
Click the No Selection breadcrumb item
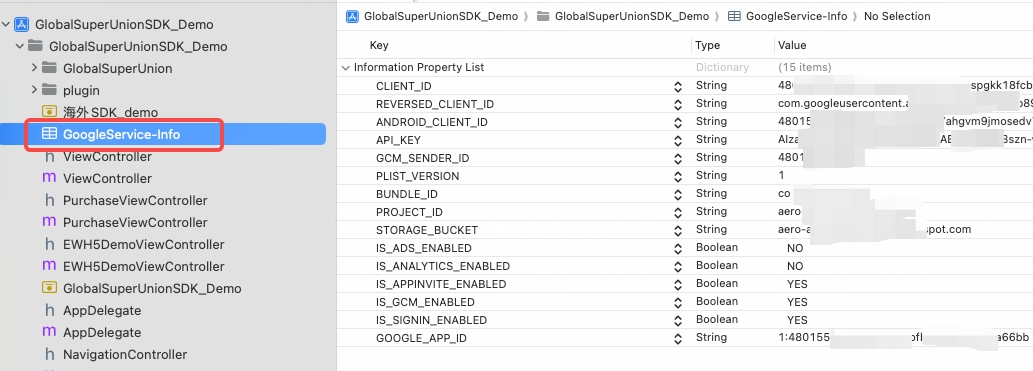coord(897,16)
